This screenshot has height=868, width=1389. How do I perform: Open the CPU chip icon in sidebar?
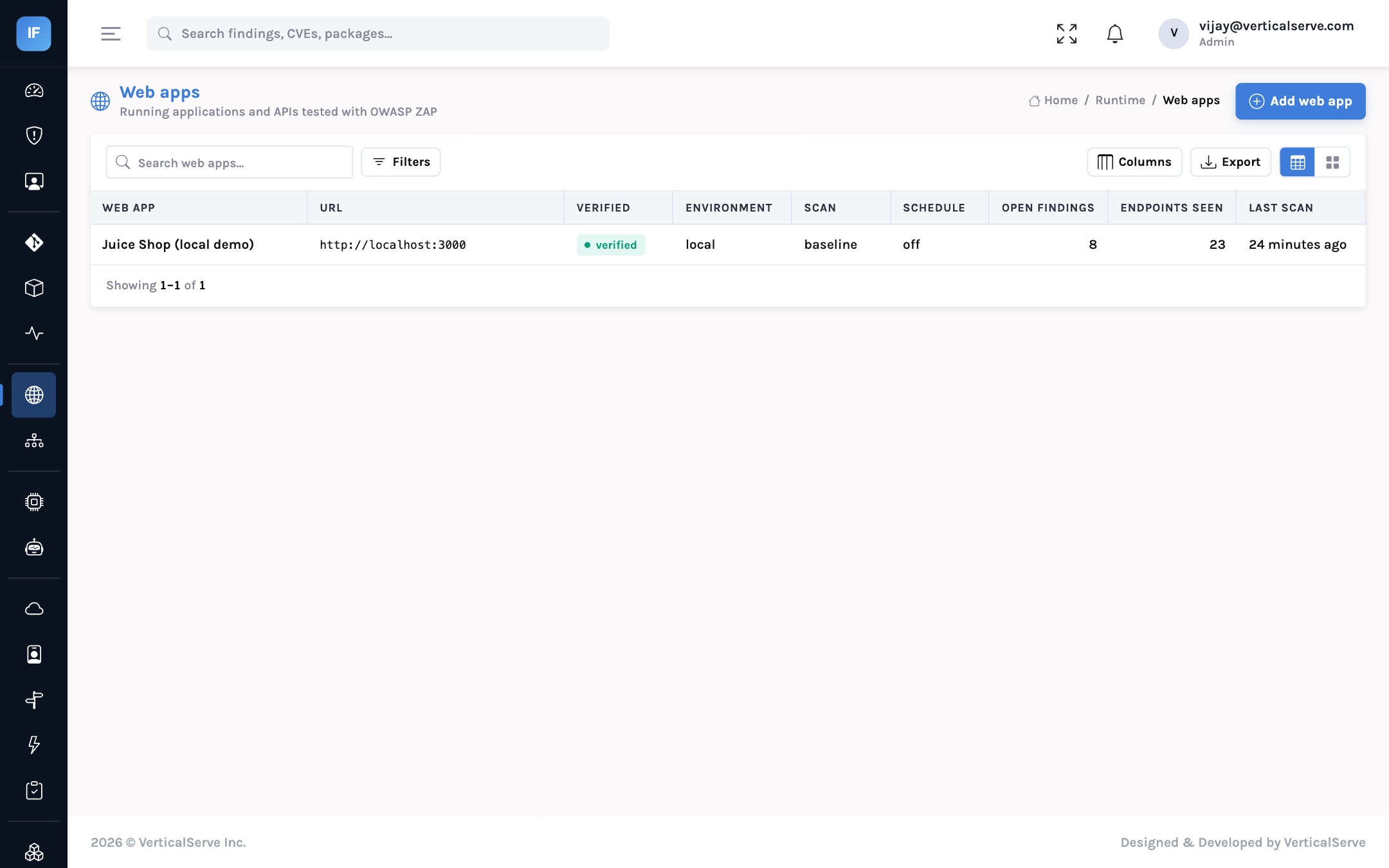click(34, 502)
